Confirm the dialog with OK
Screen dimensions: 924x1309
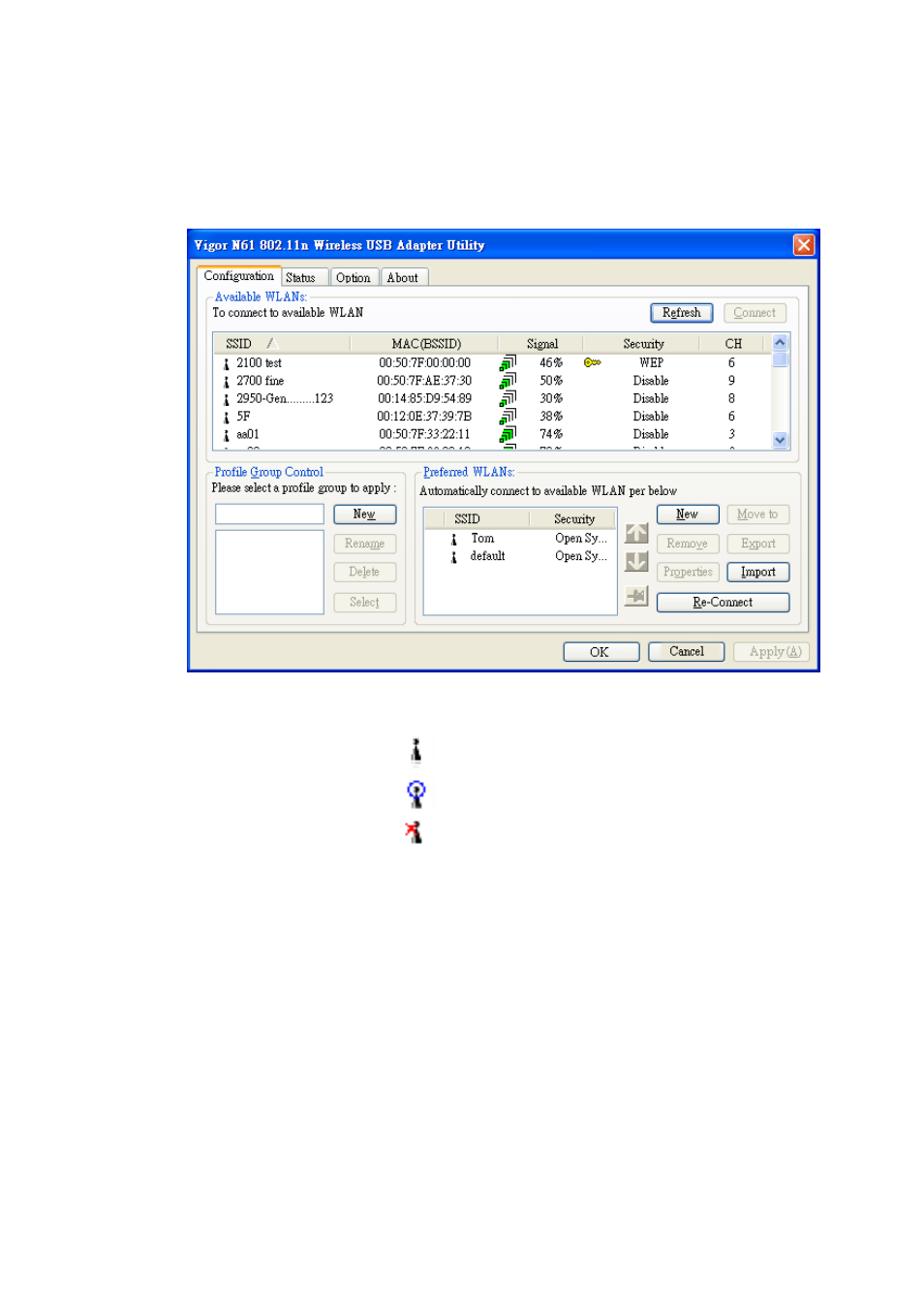click(x=601, y=652)
